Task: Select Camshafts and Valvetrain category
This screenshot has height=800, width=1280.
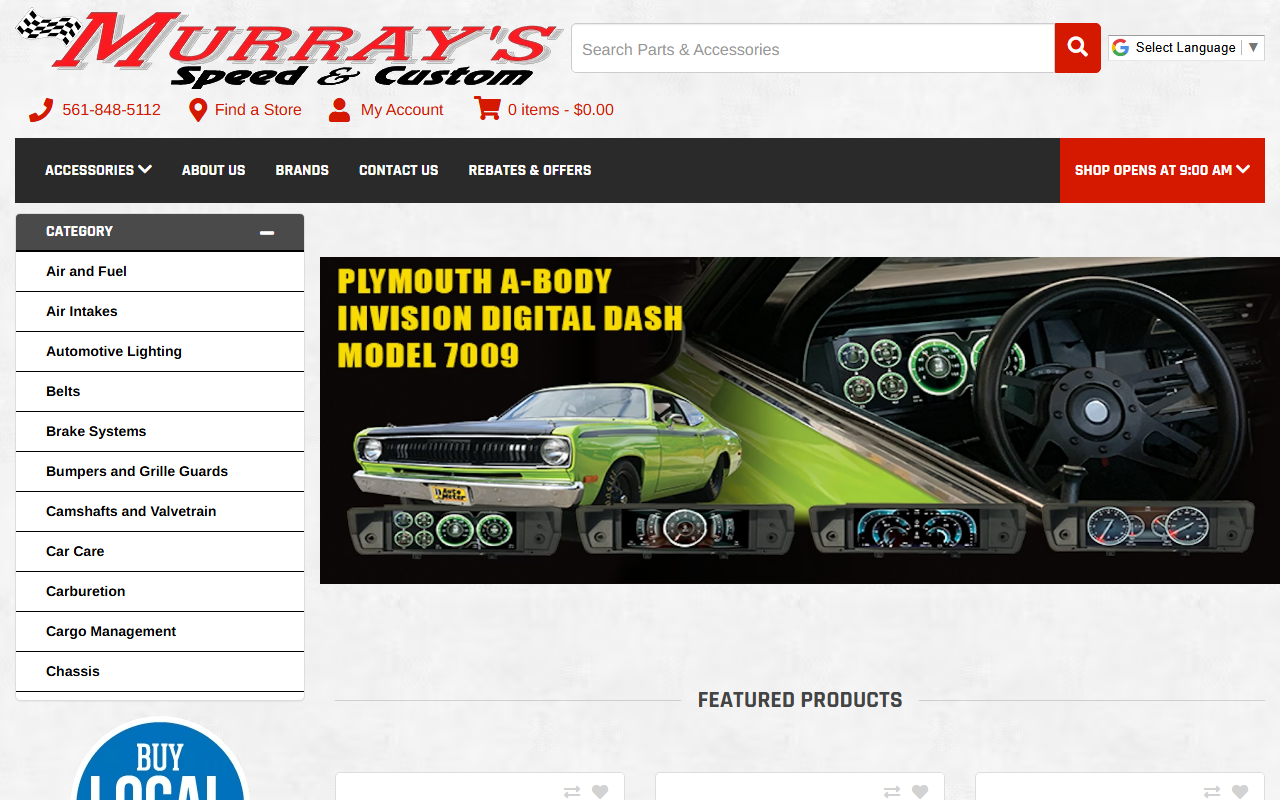Action: coord(160,511)
